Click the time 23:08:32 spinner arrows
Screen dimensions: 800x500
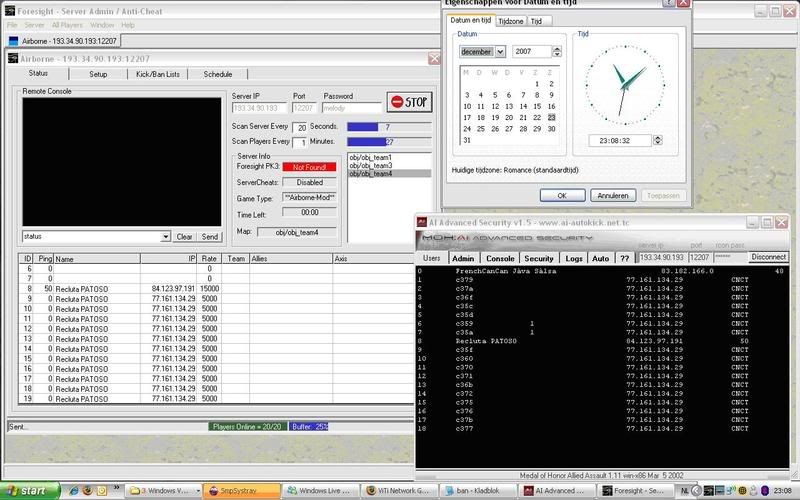point(655,141)
